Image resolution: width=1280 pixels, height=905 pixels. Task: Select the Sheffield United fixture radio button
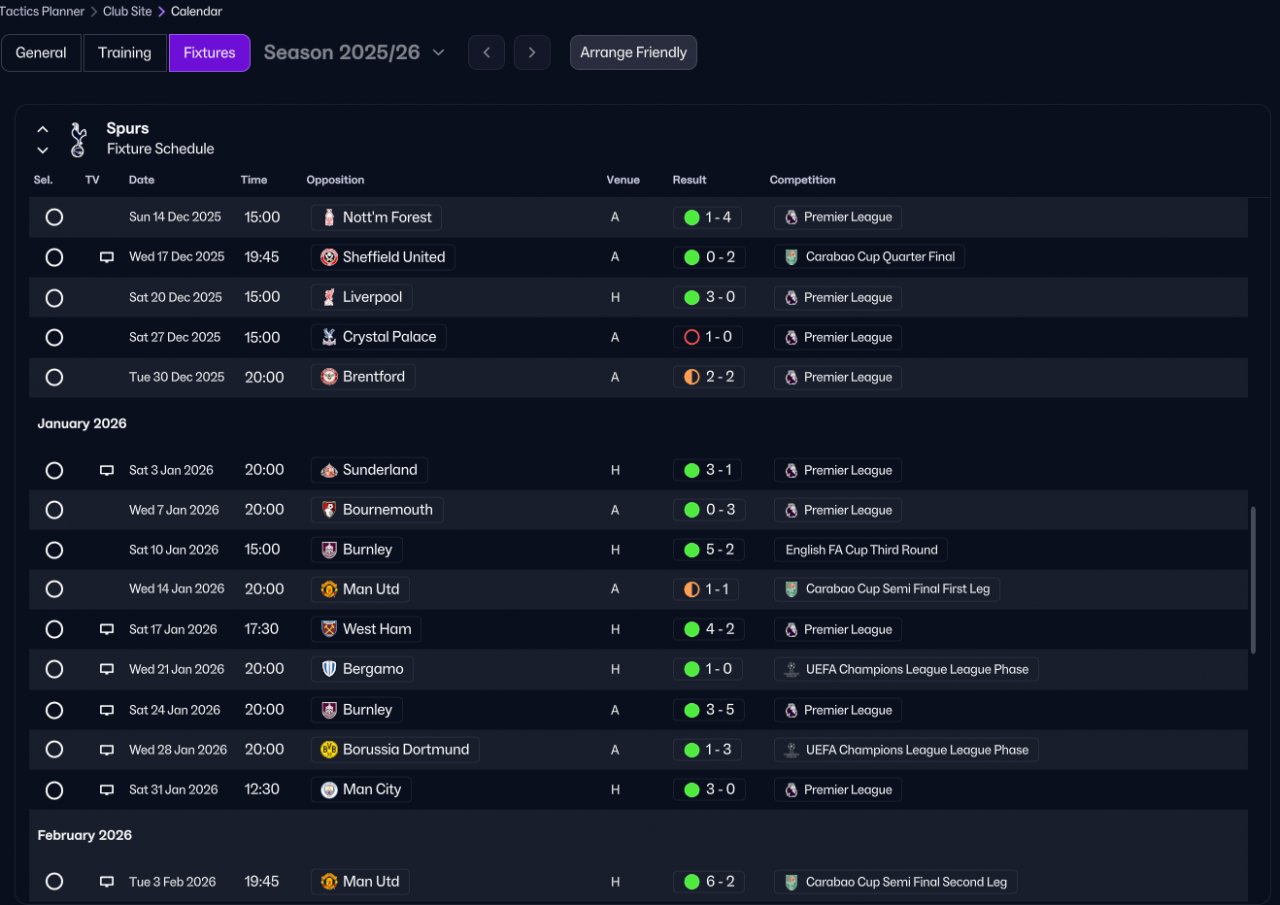54,257
